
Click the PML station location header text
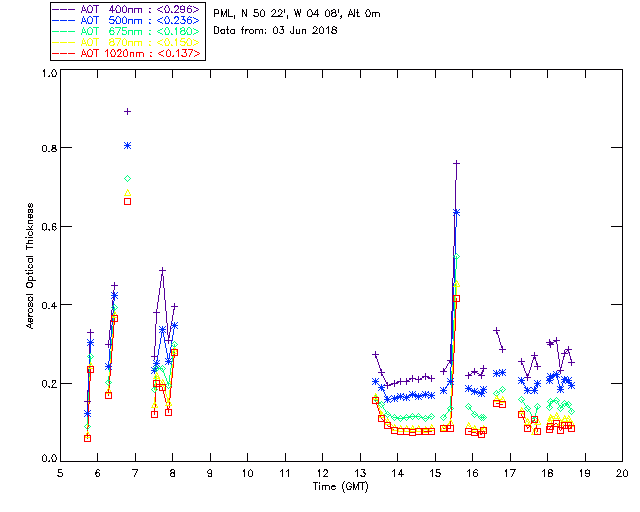coord(297,13)
